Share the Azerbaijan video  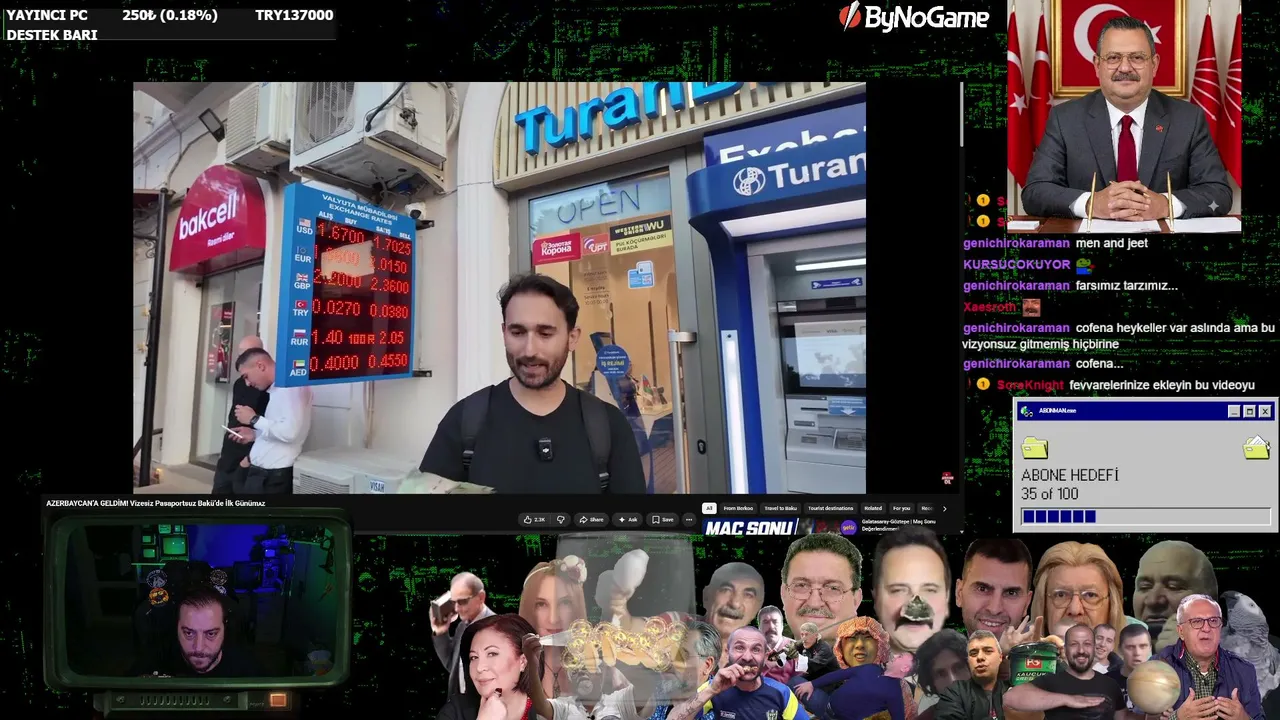tap(592, 520)
